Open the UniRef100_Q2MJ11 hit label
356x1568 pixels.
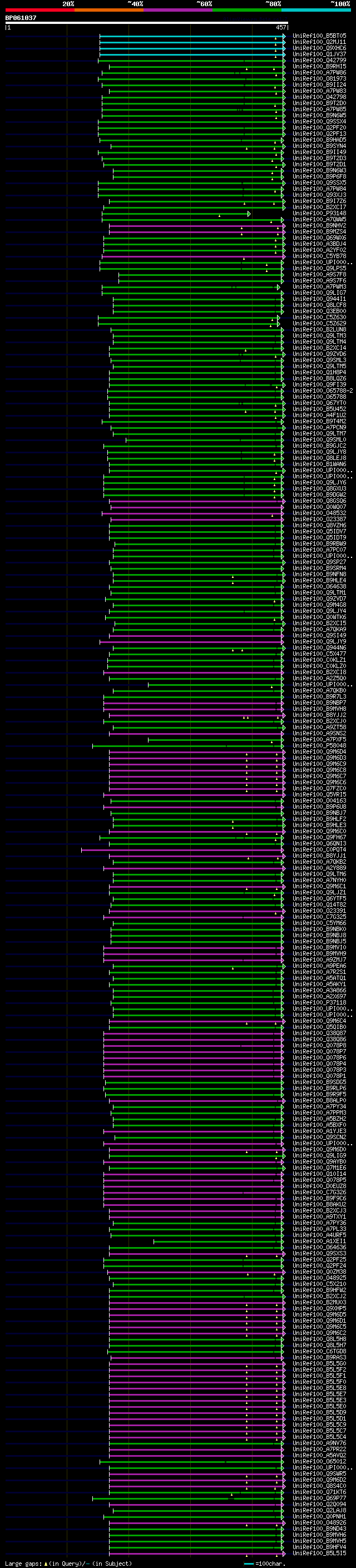click(x=319, y=42)
